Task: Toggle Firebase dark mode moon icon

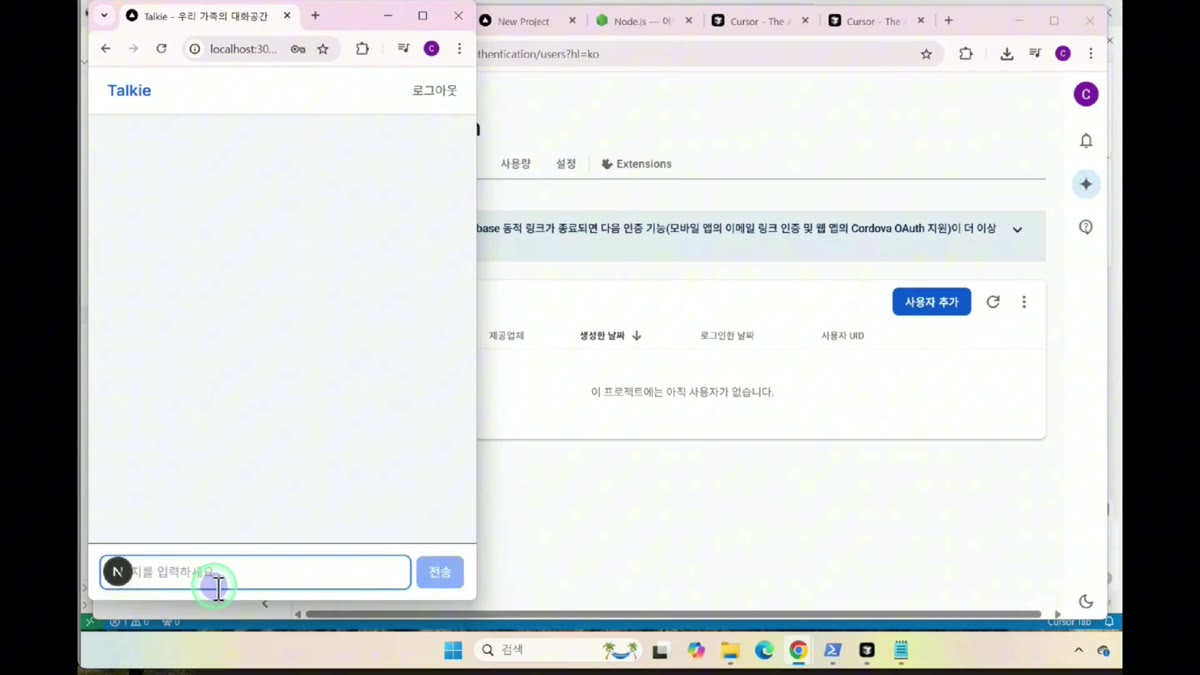Action: point(1086,601)
